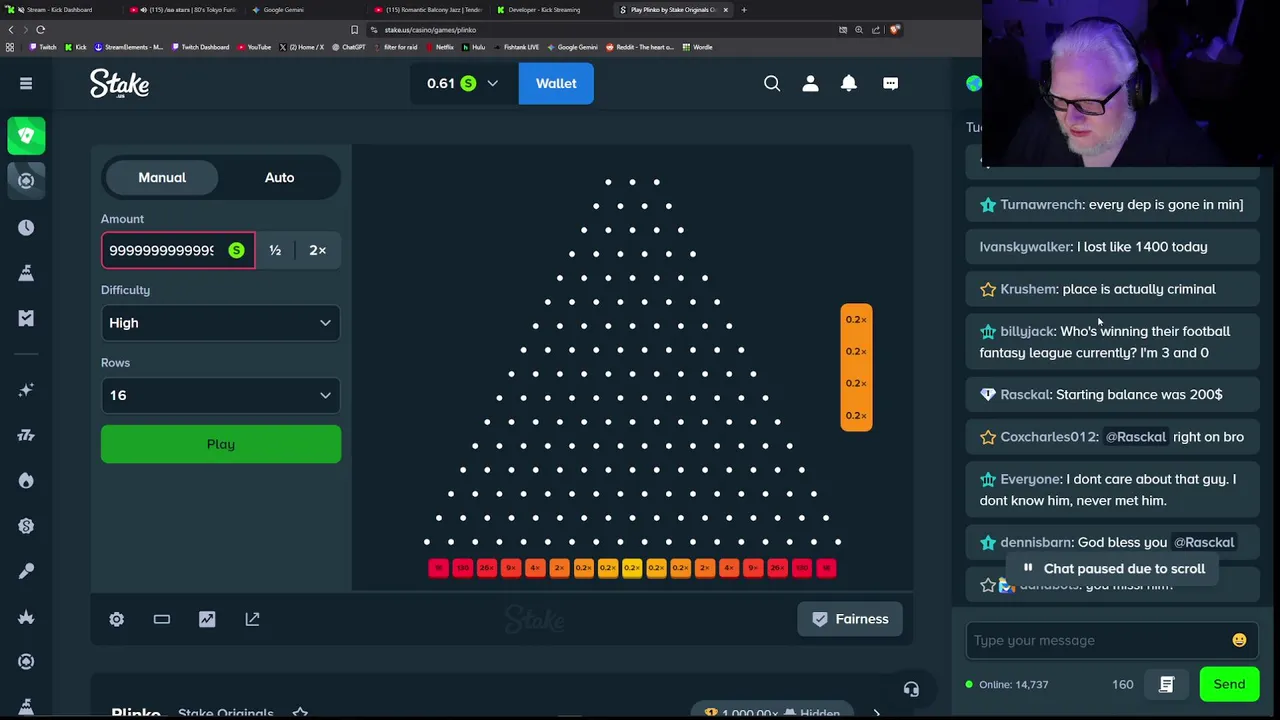Open the Stake Originals badge icon in sidebar

pyautogui.click(x=26, y=525)
